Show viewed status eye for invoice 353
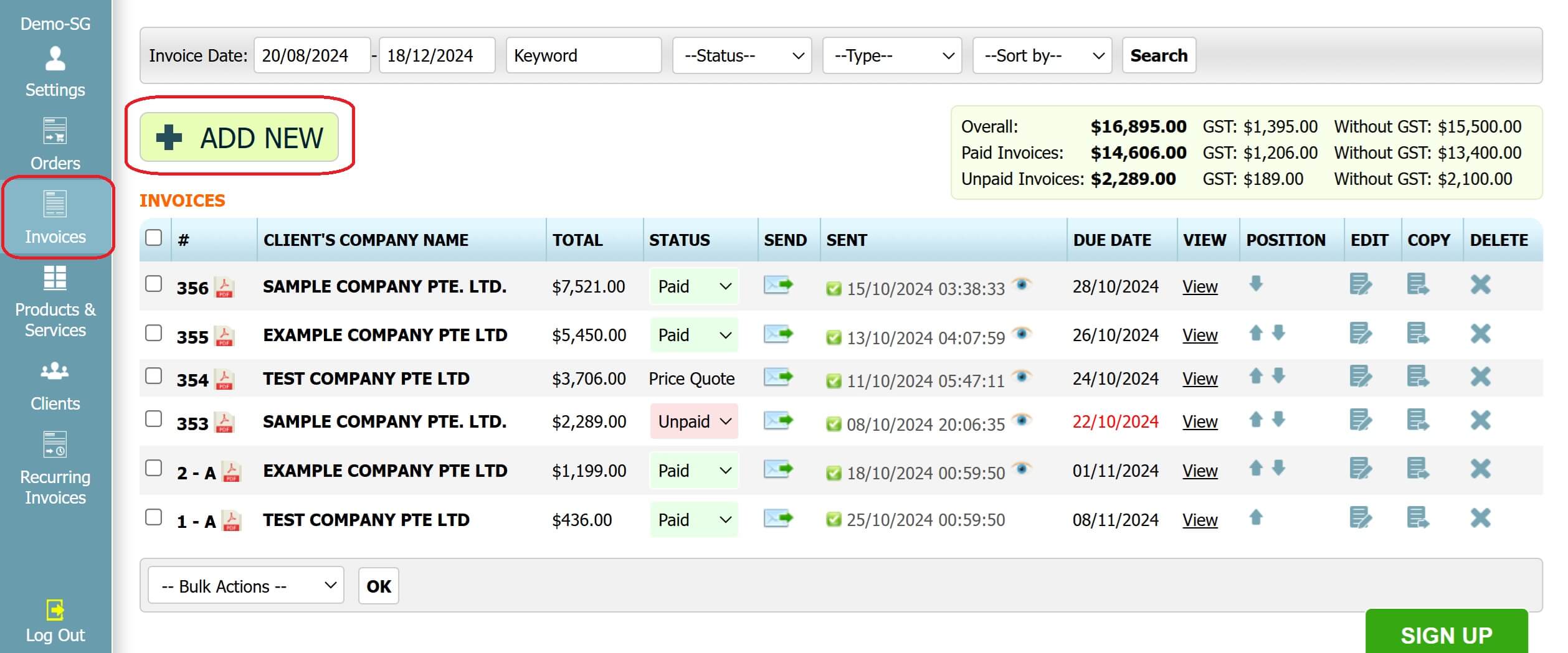Image resolution: width=1568 pixels, height=653 pixels. [x=1022, y=420]
